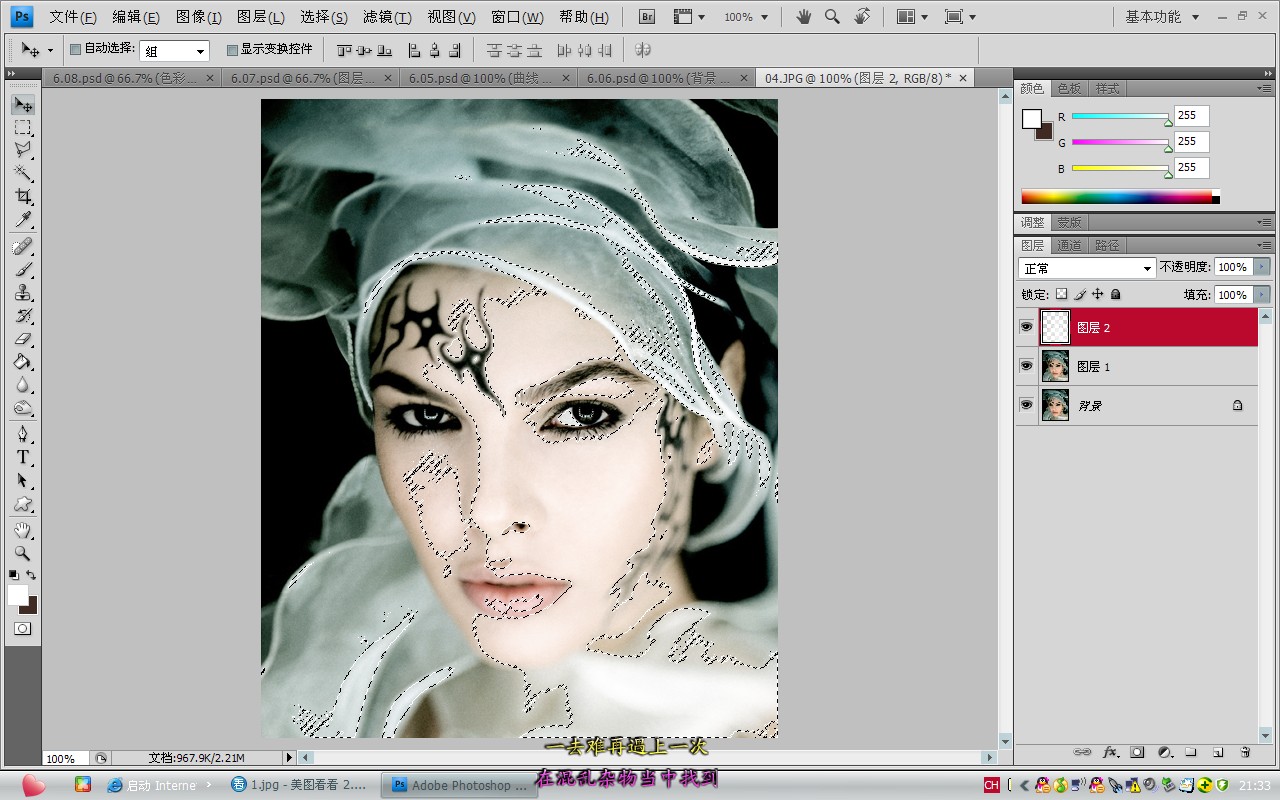Screen dimensions: 1280x800
Task: Open the 样式 tab
Action: pyautogui.click(x=1107, y=88)
